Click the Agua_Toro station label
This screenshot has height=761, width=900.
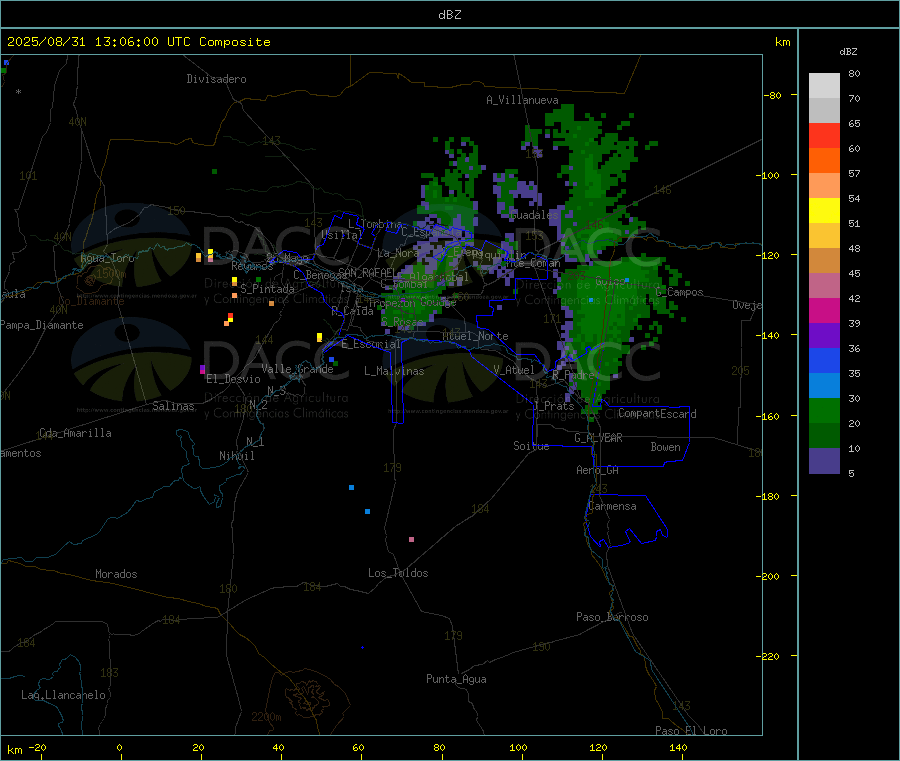(x=107, y=258)
